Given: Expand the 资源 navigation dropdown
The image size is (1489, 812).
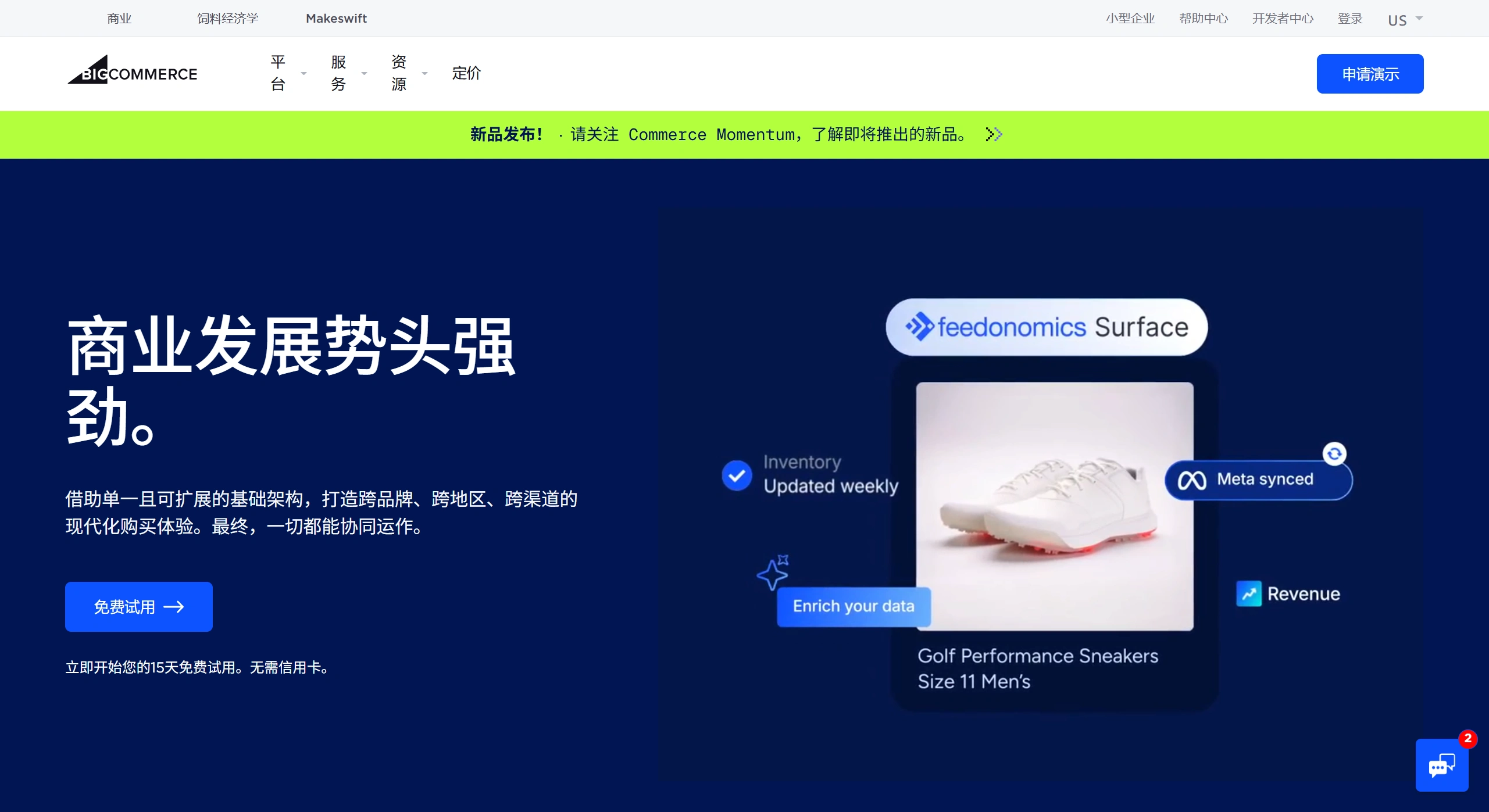Looking at the screenshot, I should tap(409, 73).
